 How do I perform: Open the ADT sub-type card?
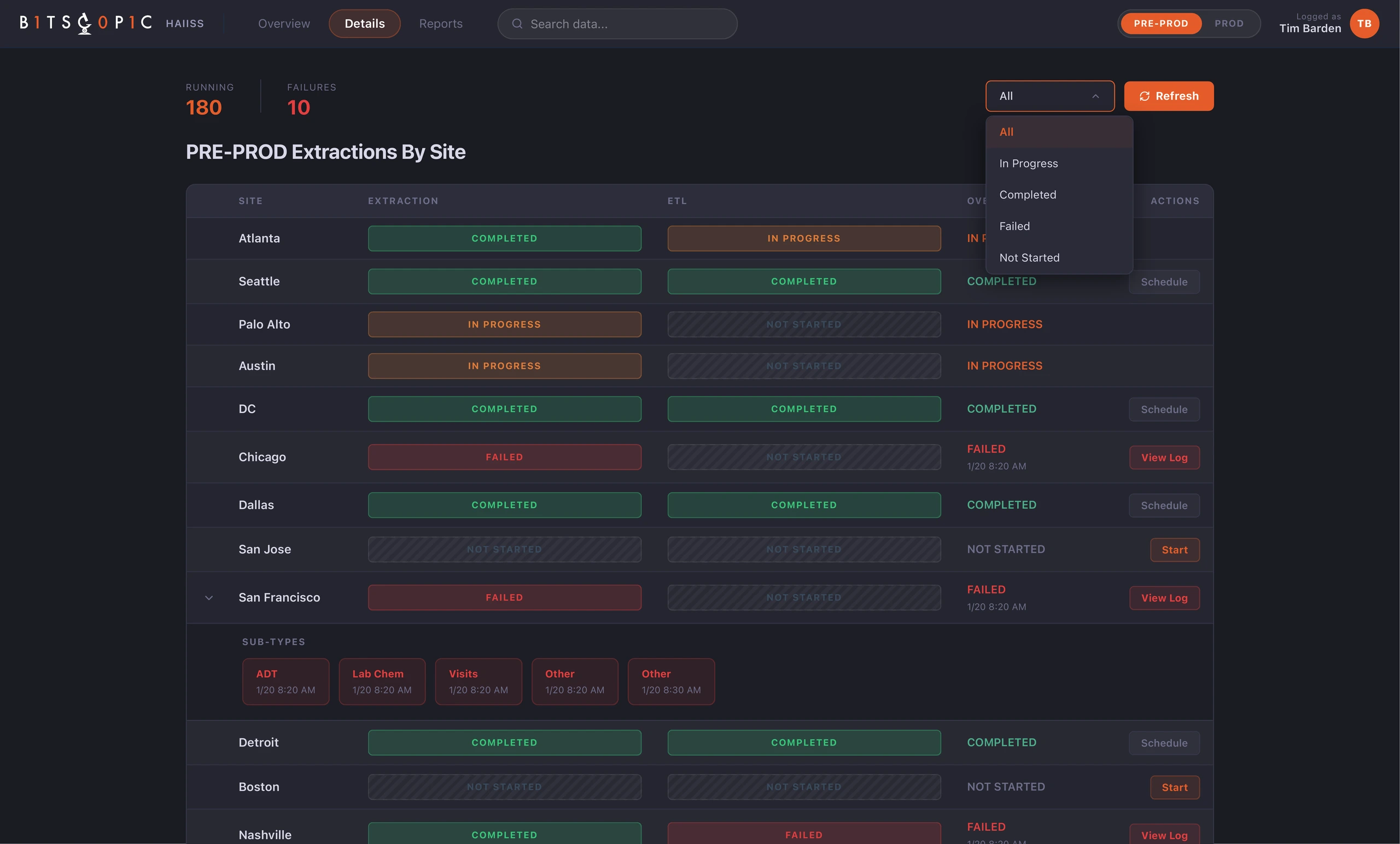tap(286, 682)
